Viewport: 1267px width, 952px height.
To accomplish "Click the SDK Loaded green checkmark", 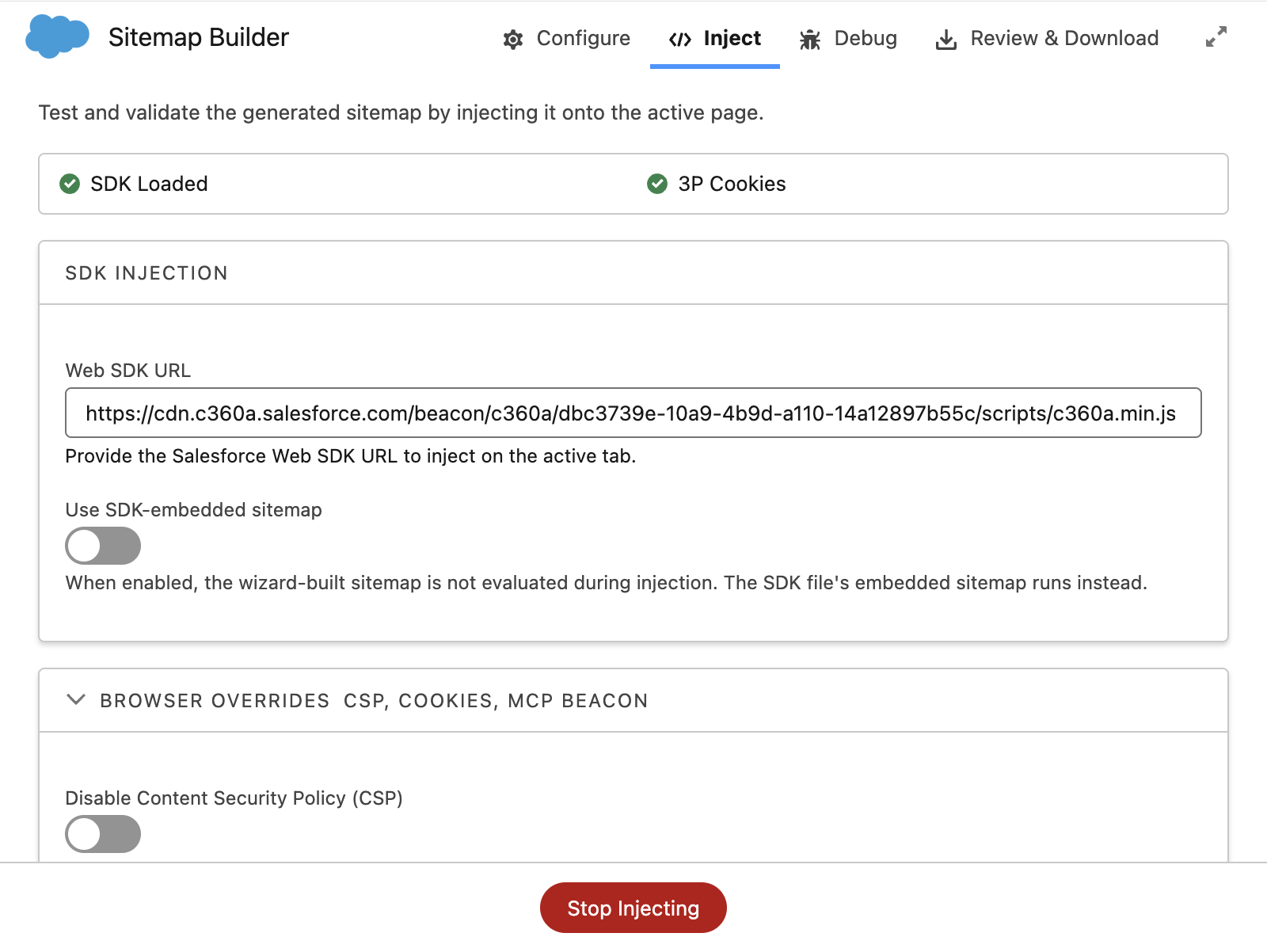I will click(70, 185).
